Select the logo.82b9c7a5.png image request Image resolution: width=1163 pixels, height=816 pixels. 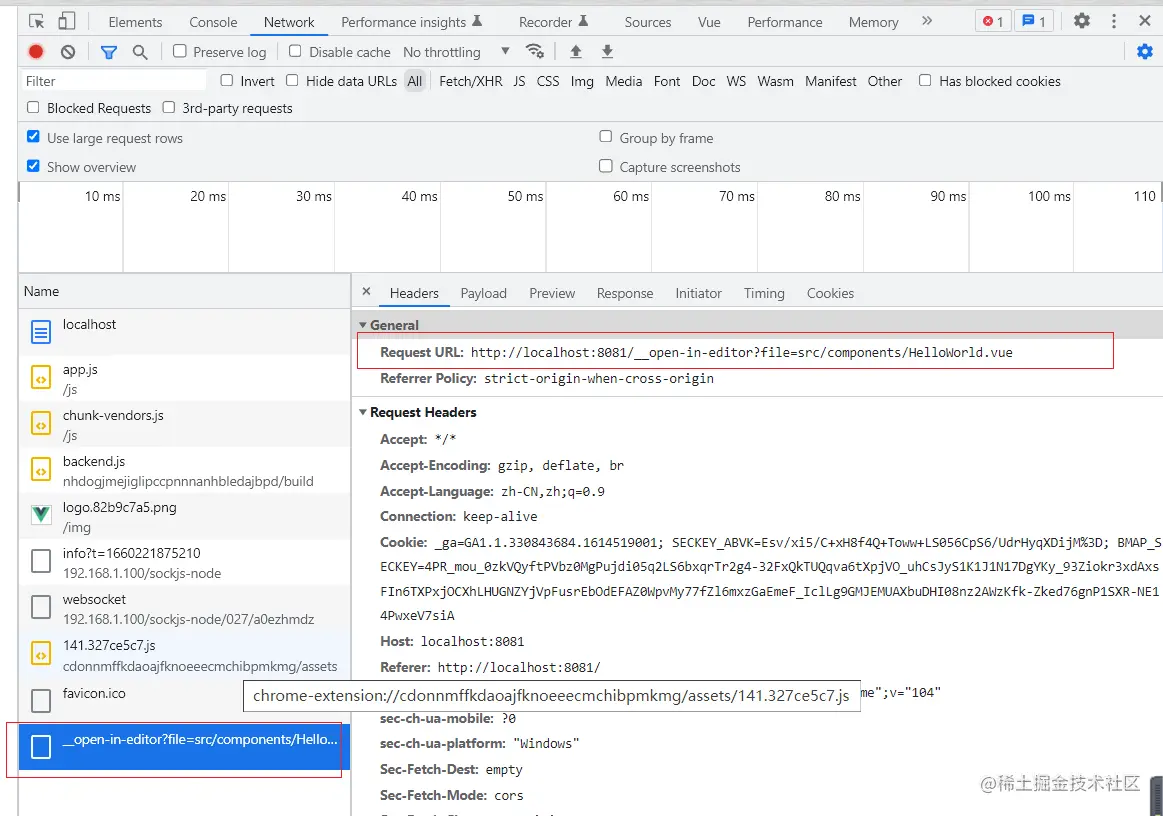[184, 516]
